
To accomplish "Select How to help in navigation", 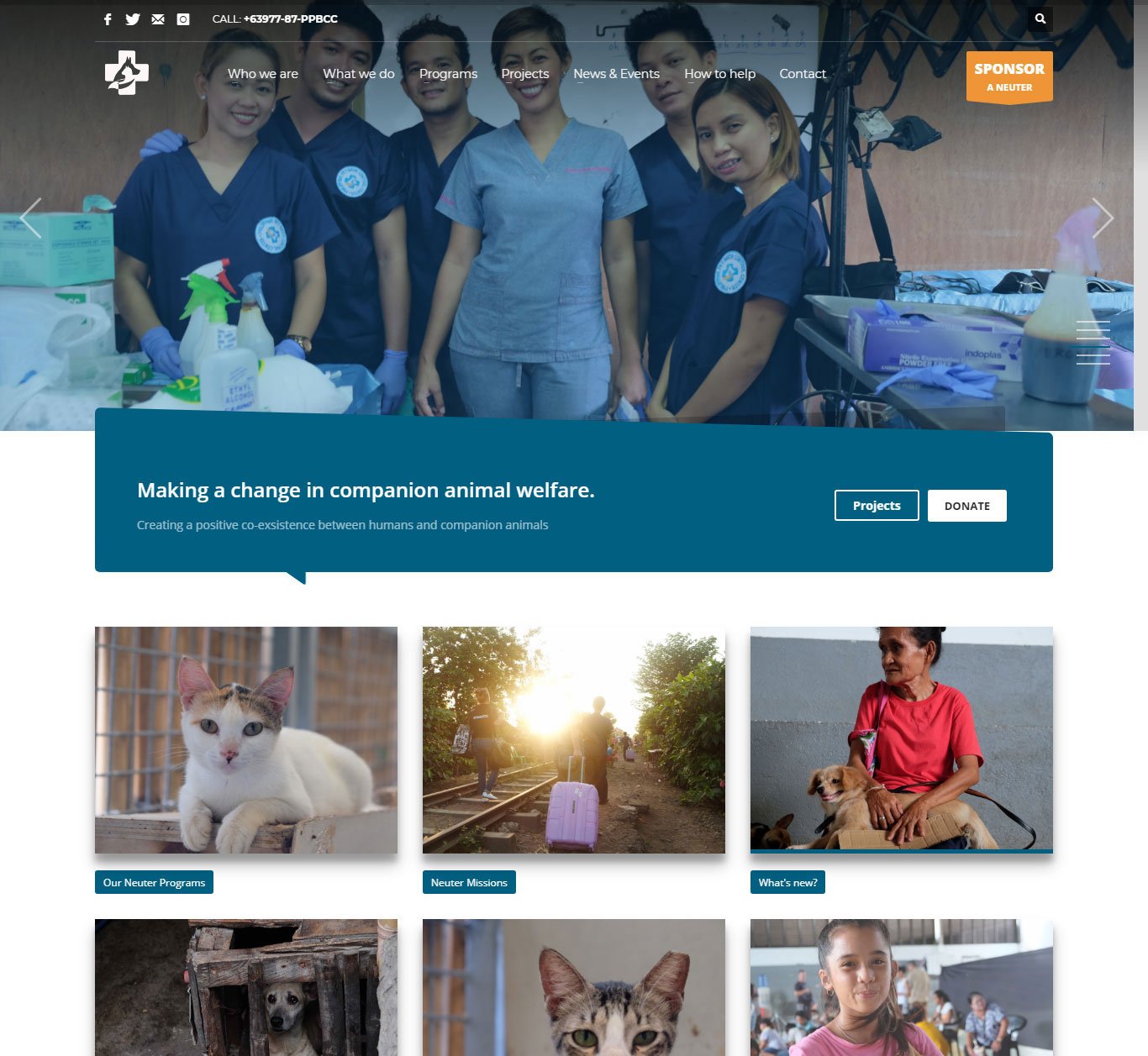I will [x=720, y=74].
